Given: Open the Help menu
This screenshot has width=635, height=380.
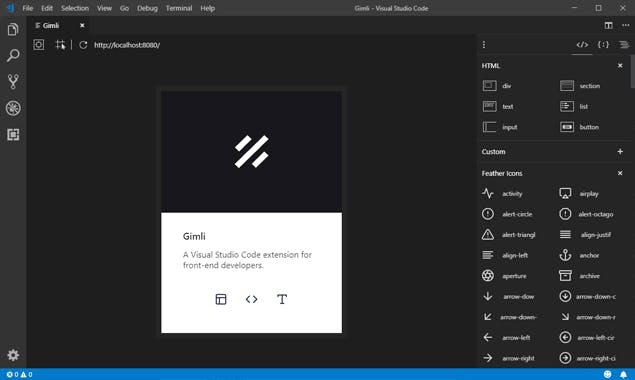Looking at the screenshot, I should 207,8.
